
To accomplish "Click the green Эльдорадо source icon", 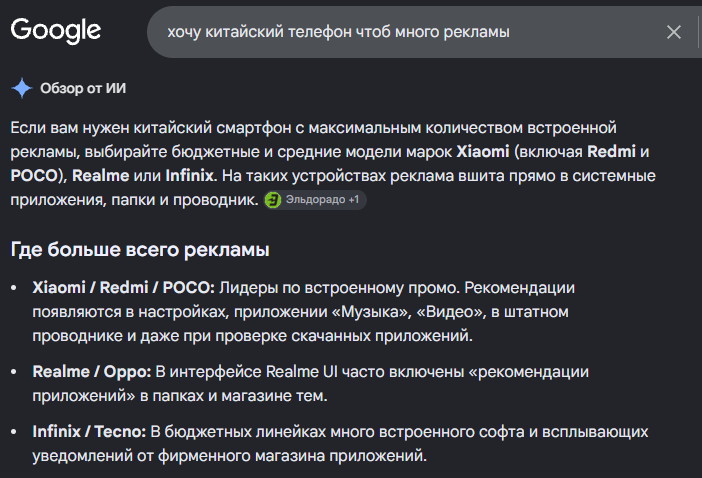I will pos(273,200).
